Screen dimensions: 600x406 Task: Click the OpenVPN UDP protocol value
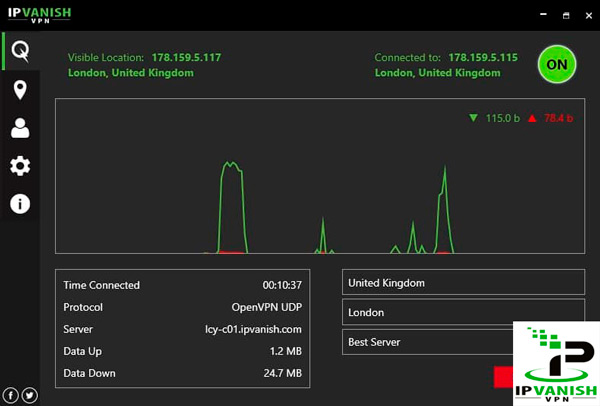click(267, 307)
